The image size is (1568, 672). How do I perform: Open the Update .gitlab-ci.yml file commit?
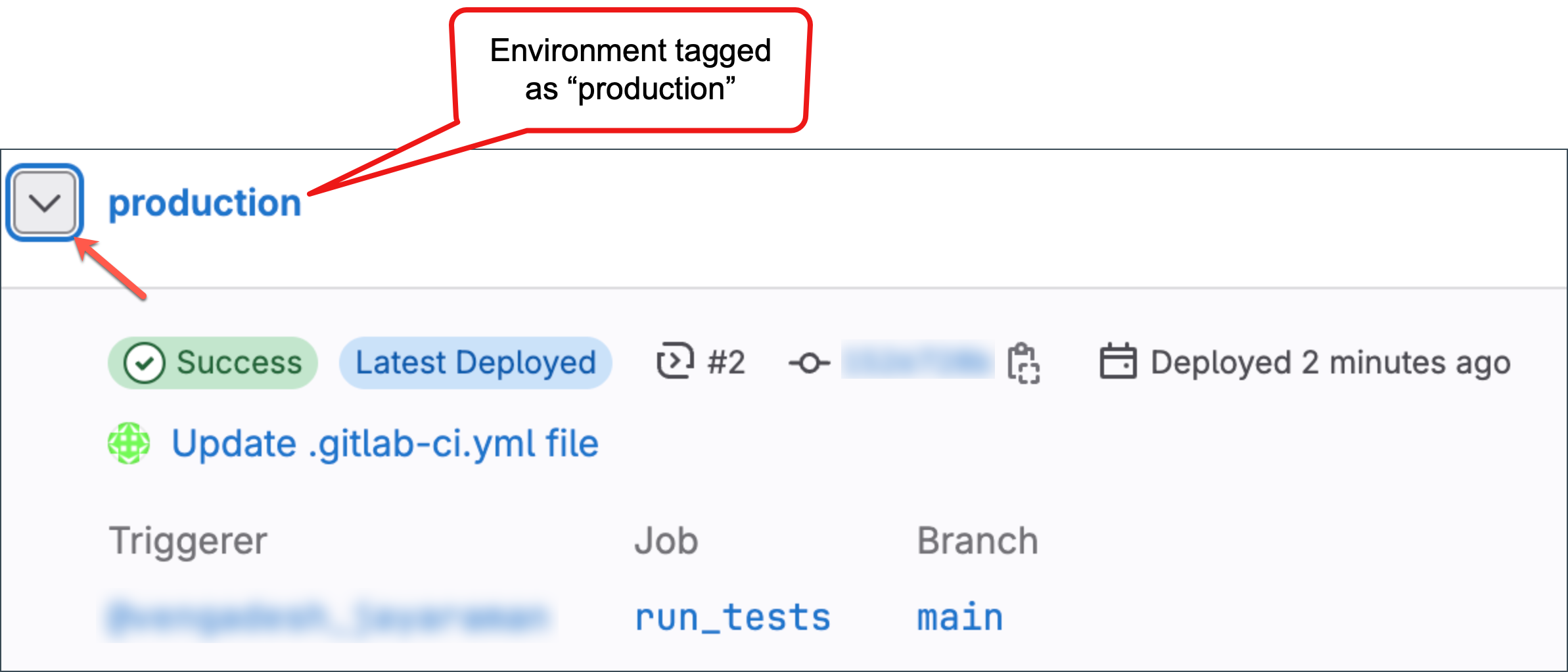(384, 443)
